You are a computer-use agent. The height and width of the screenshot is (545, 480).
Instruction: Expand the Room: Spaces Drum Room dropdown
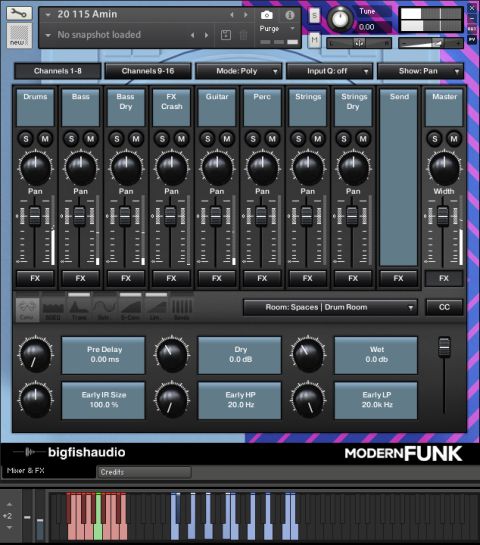(330, 307)
